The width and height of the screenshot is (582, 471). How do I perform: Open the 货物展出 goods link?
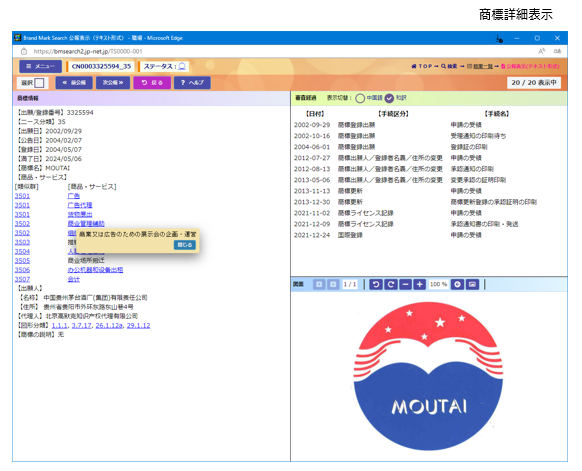[80, 215]
